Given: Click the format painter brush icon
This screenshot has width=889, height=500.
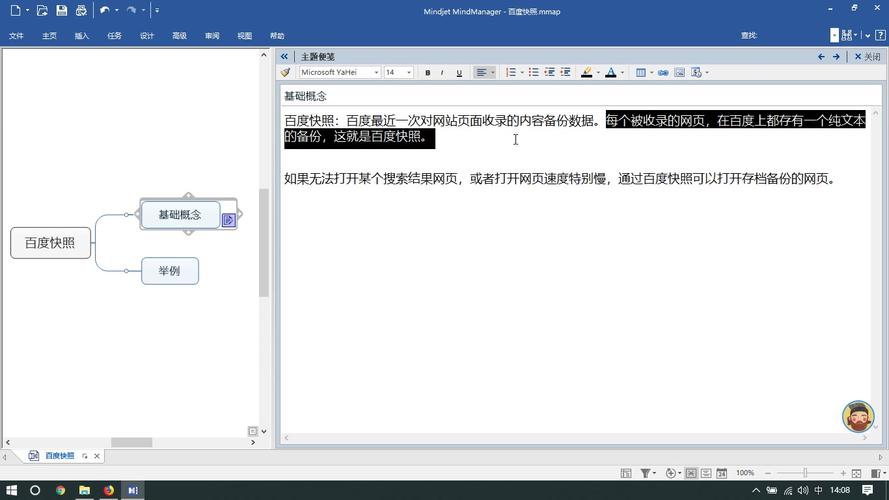Looking at the screenshot, I should pyautogui.click(x=286, y=73).
